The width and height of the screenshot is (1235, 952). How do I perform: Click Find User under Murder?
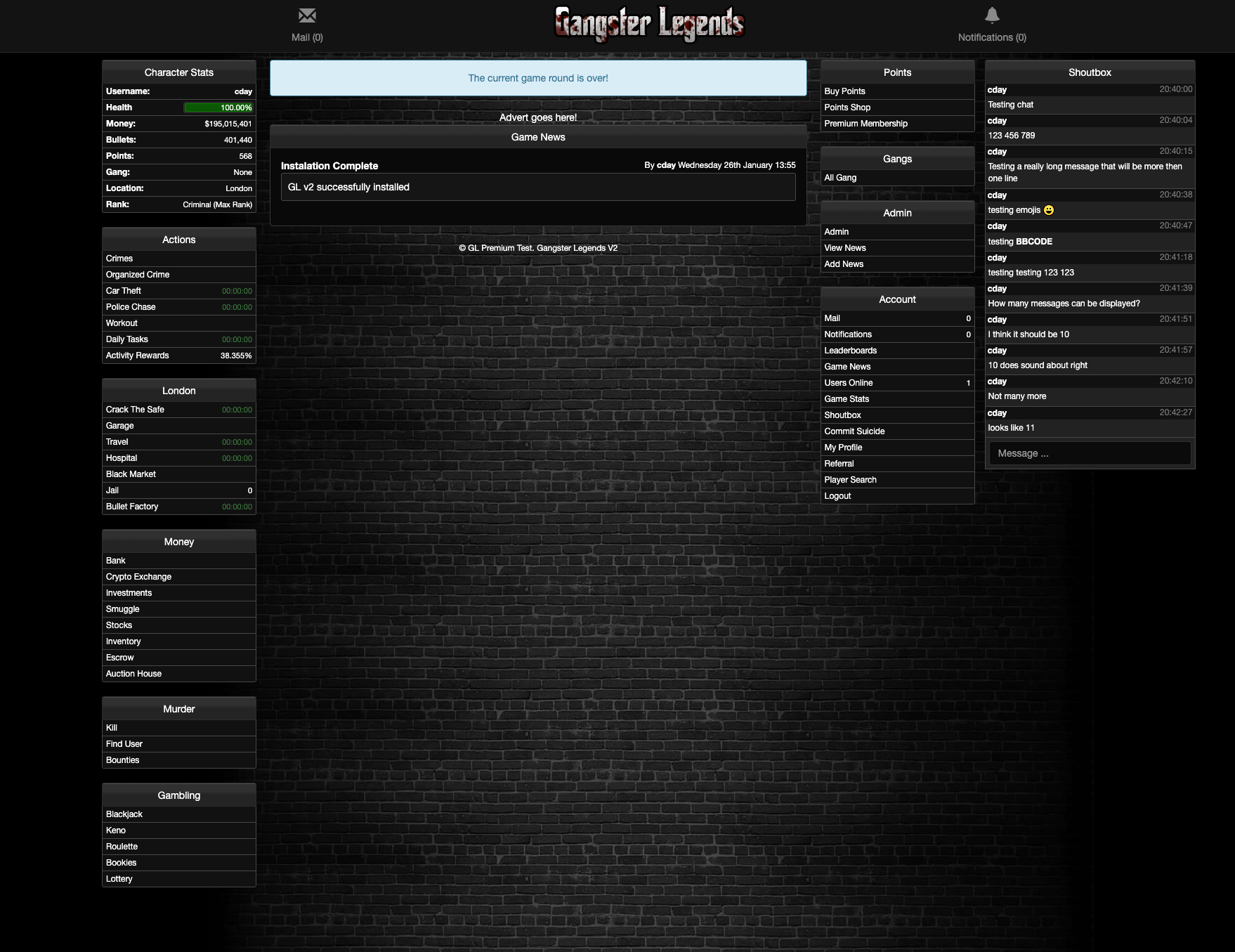(x=124, y=744)
